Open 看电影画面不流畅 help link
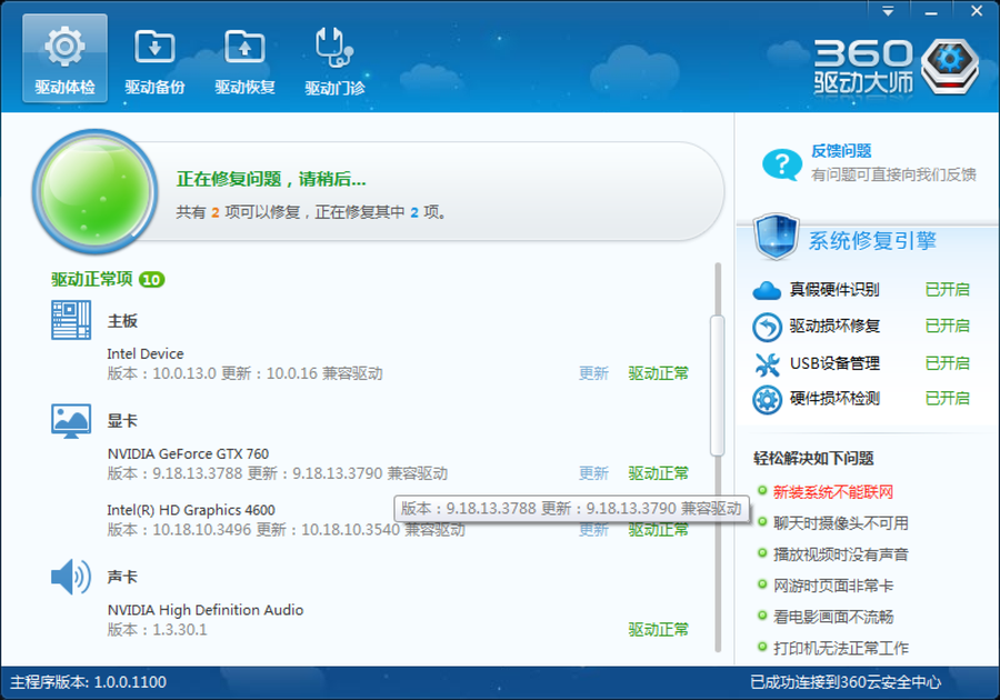Screen dimensions: 1000x700 833,616
